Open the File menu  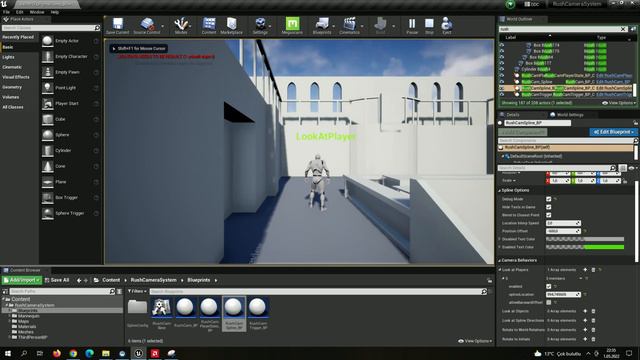click(x=6, y=12)
